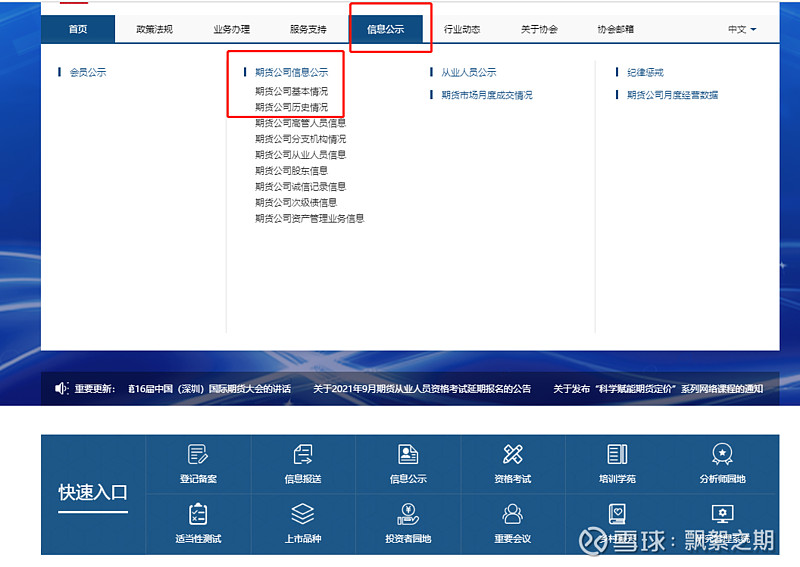Select 期货公司历史情况

(291, 107)
